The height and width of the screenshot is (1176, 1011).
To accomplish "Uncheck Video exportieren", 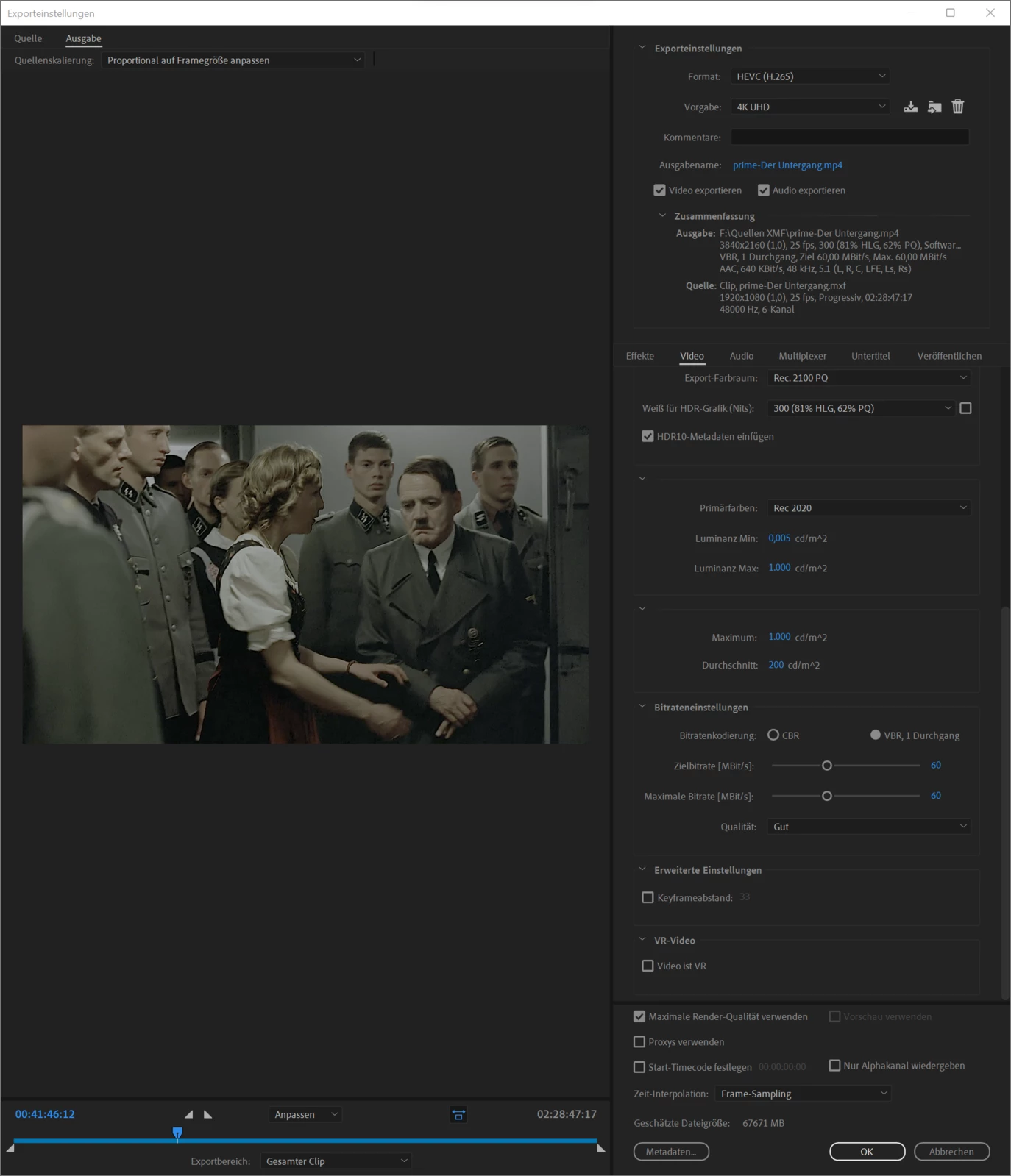I will pyautogui.click(x=659, y=190).
